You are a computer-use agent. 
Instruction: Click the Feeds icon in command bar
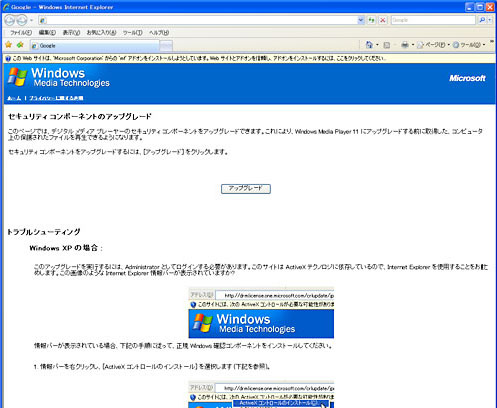coord(387,45)
